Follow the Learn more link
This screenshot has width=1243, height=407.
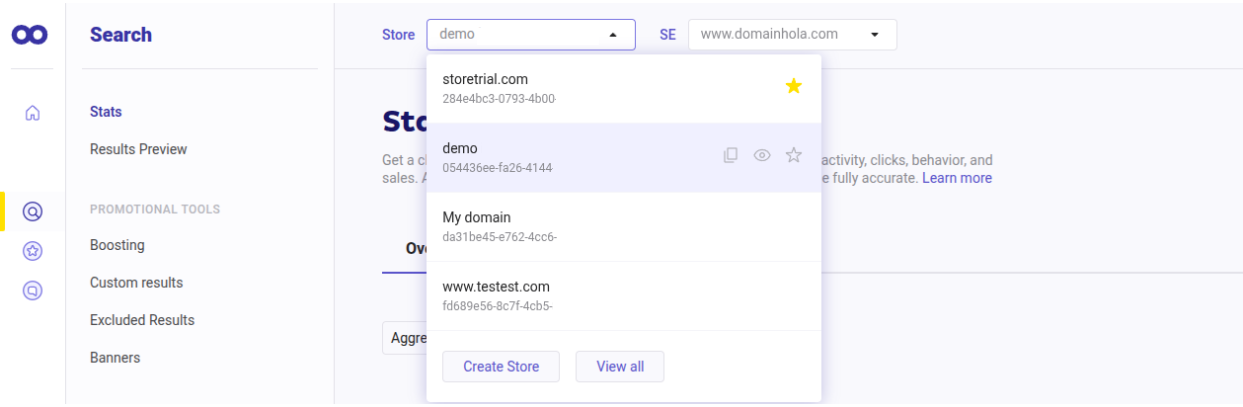point(956,178)
